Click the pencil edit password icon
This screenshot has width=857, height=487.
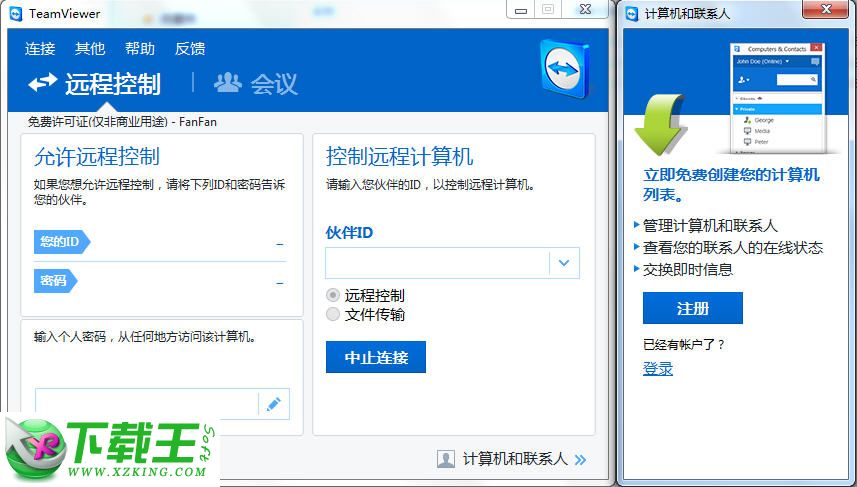pyautogui.click(x=274, y=404)
